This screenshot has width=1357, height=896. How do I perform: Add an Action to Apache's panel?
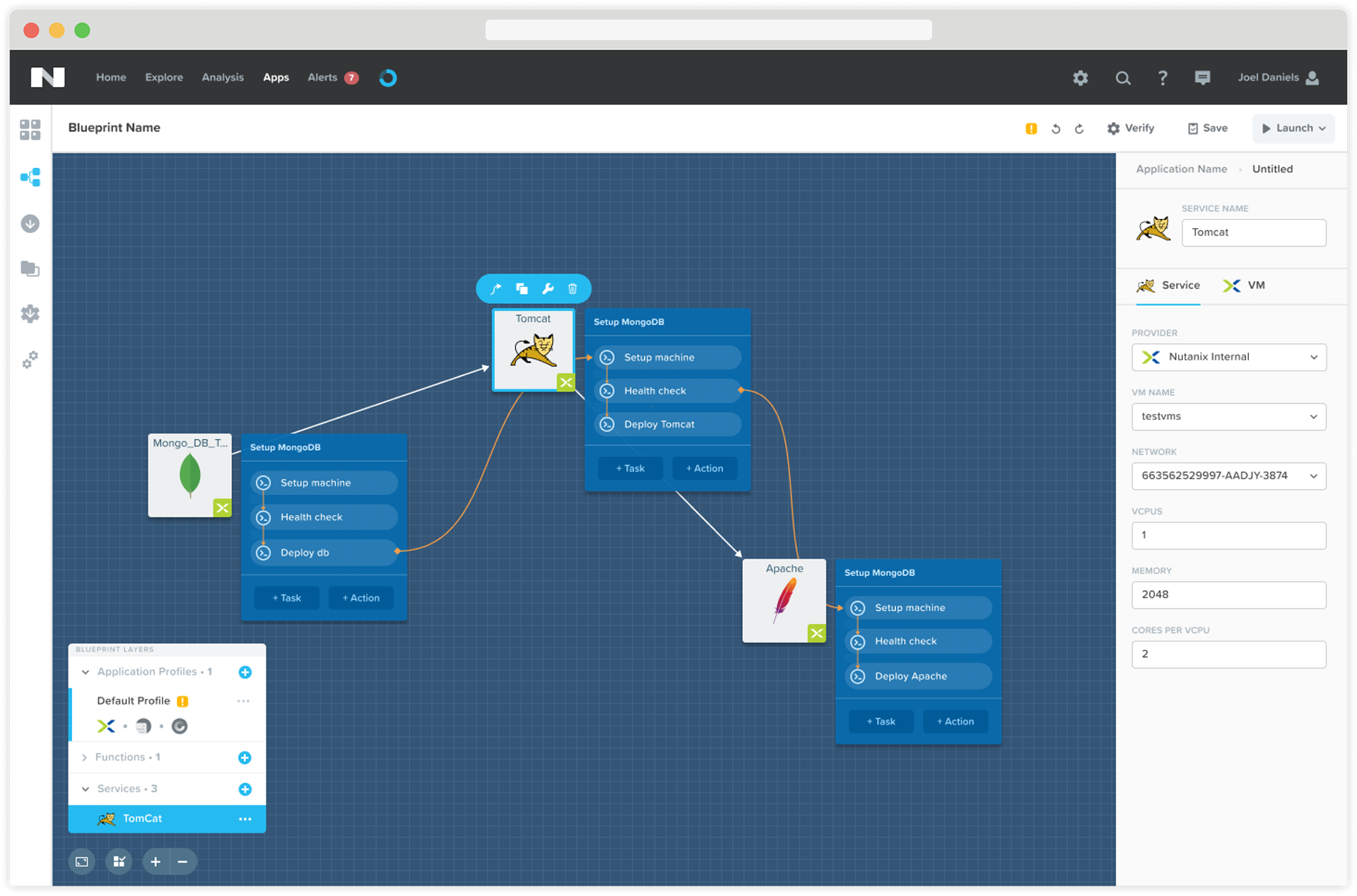pos(955,721)
